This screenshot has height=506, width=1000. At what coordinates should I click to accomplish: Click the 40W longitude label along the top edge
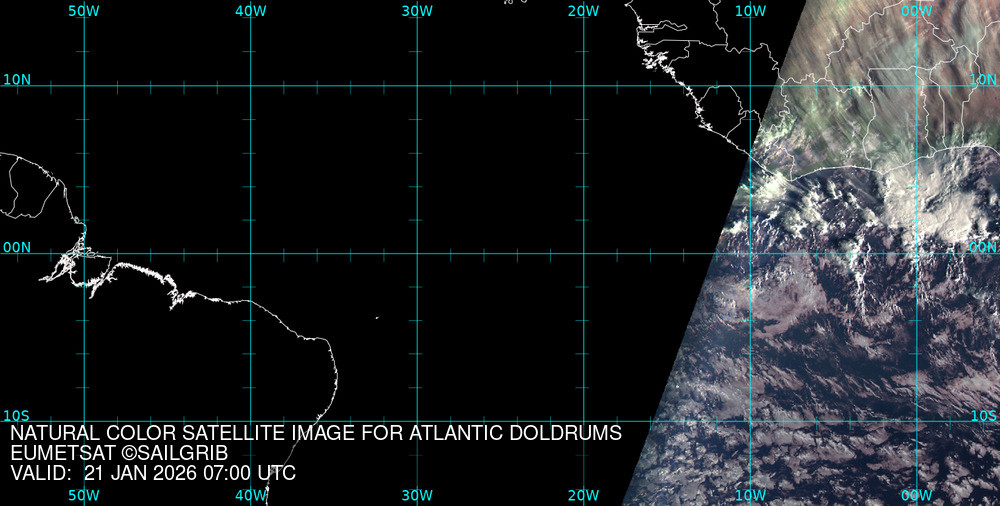250,11
